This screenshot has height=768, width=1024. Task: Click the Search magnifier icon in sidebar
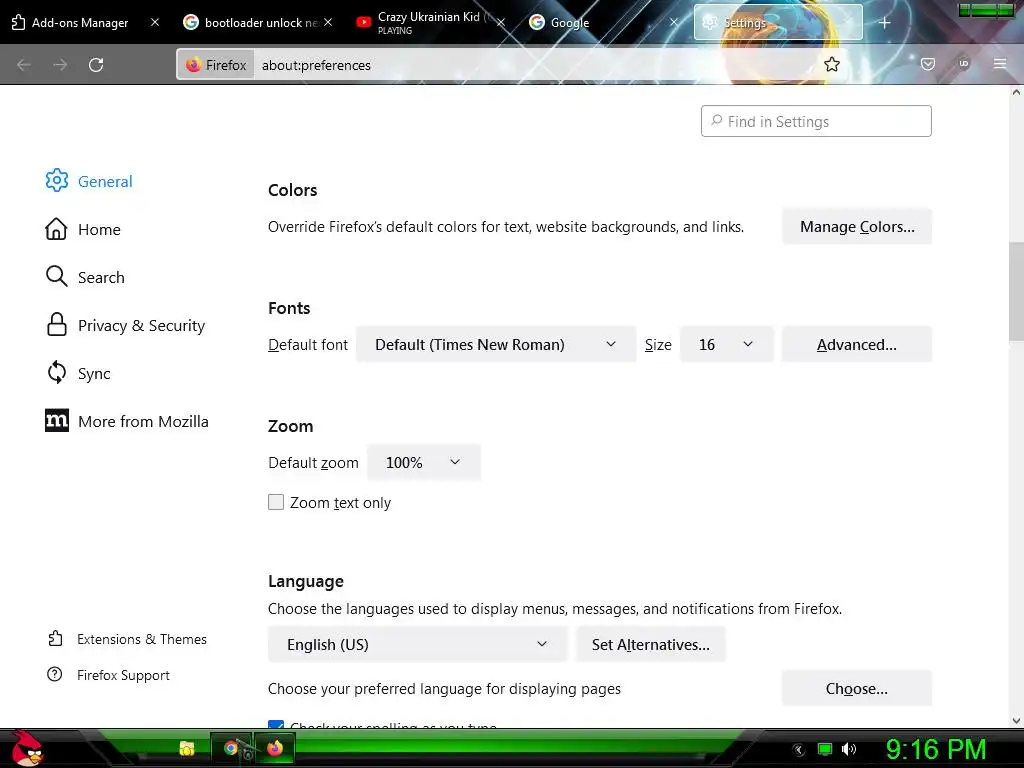[56, 276]
